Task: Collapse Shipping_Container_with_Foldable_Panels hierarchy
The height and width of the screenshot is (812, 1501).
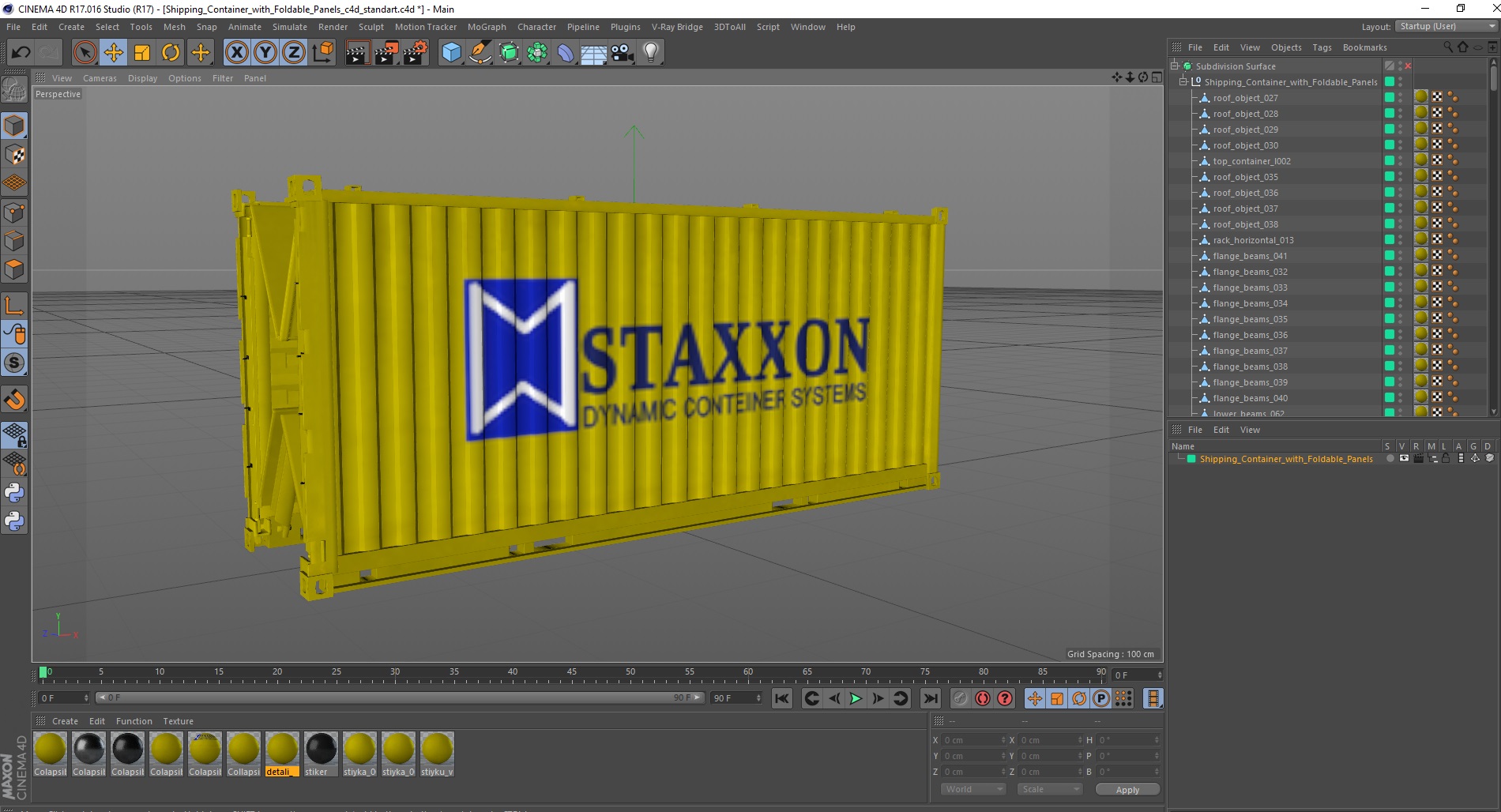Action: click(1183, 82)
